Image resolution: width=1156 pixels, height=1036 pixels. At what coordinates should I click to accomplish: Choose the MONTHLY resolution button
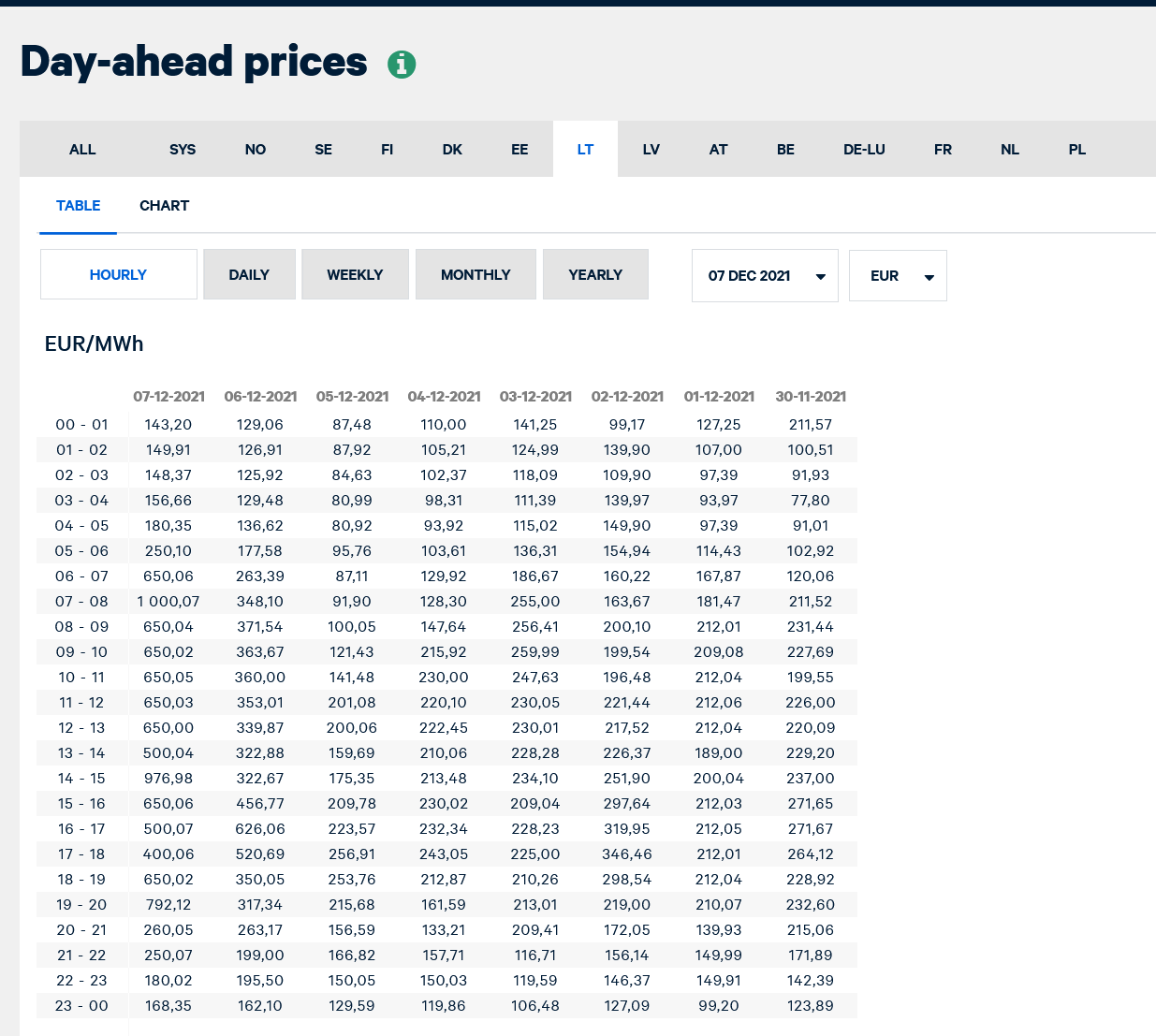[476, 274]
